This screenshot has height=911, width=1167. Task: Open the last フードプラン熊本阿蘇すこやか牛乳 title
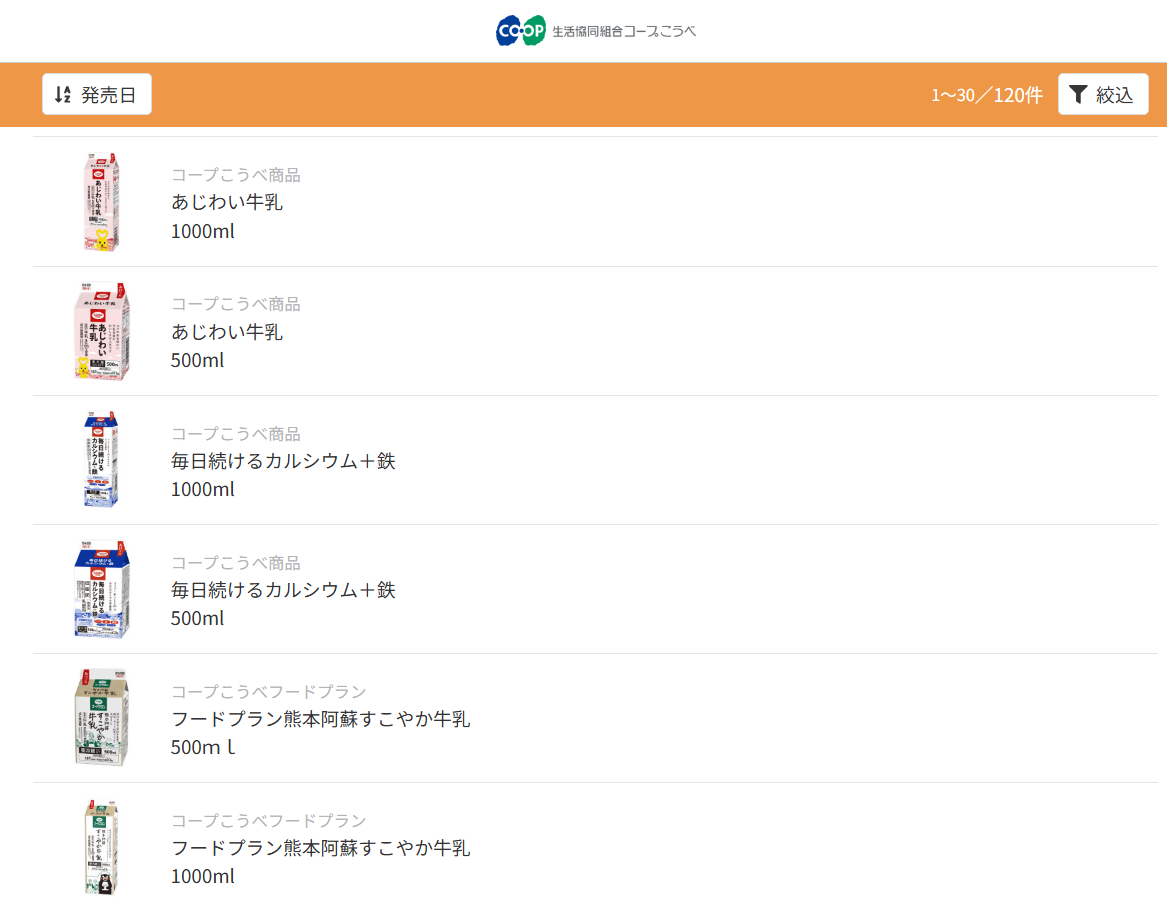point(320,848)
